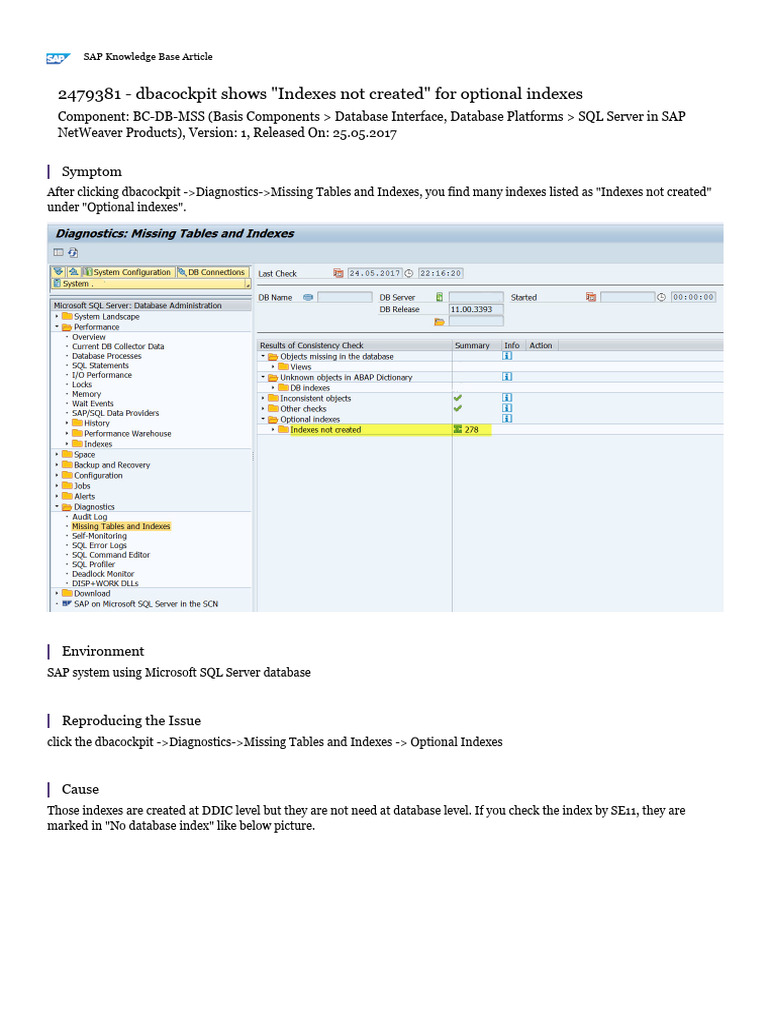The width and height of the screenshot is (768, 1024).
Task: Expand the Backup and Recovery folder
Action: [57, 465]
